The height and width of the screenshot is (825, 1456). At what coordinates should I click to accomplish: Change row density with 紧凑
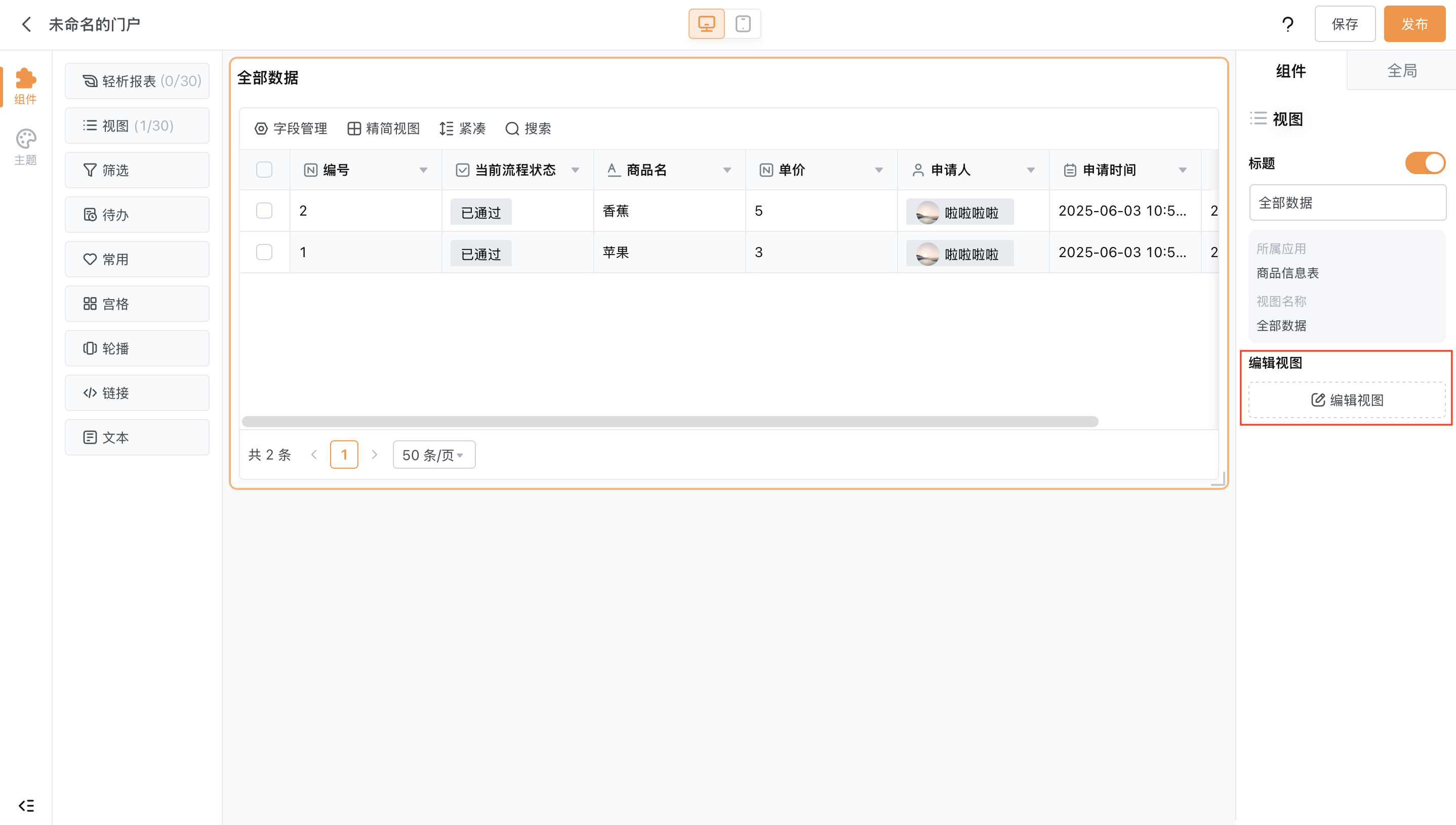tap(463, 129)
